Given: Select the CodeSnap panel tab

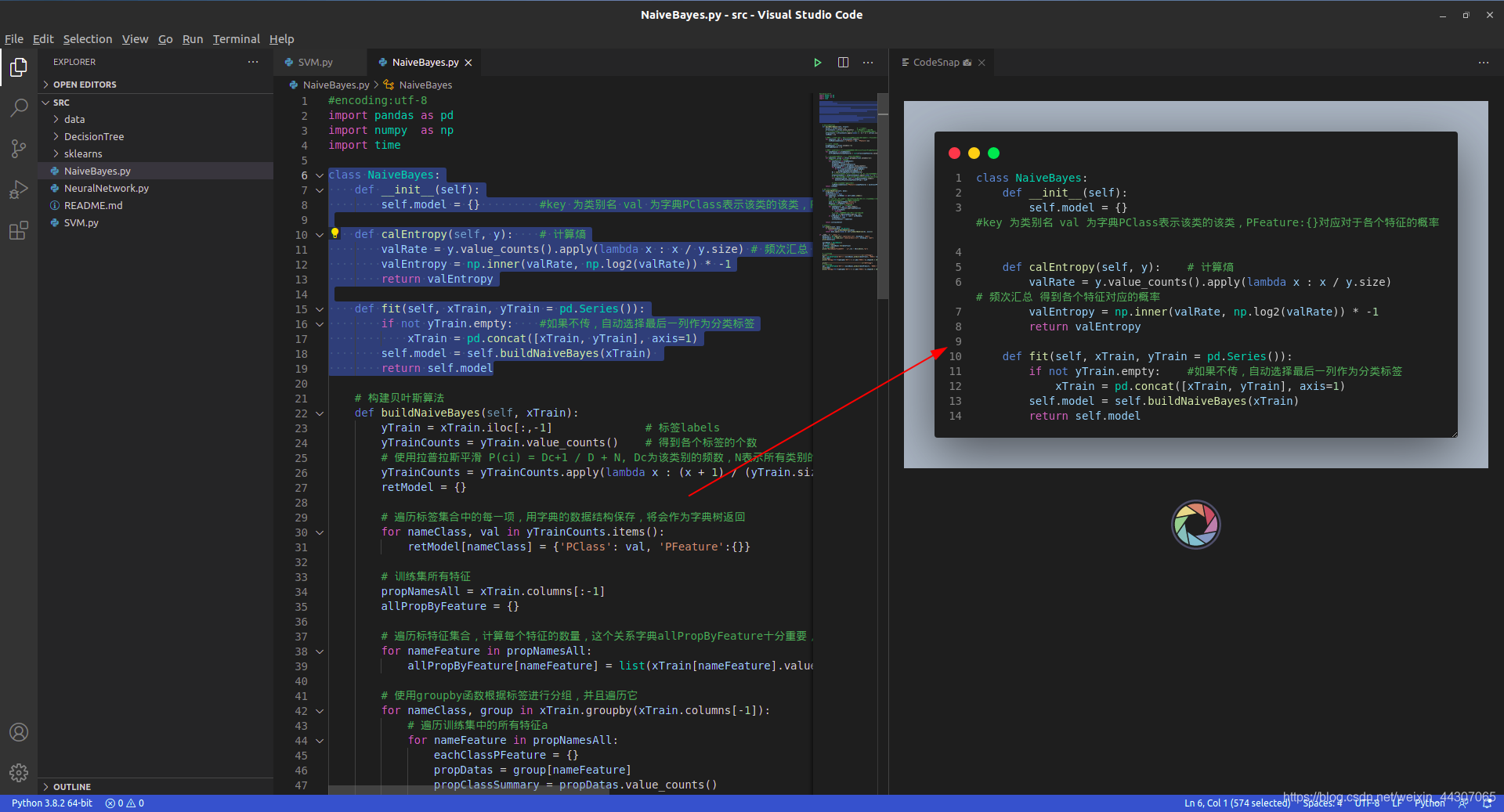Looking at the screenshot, I should click(942, 63).
